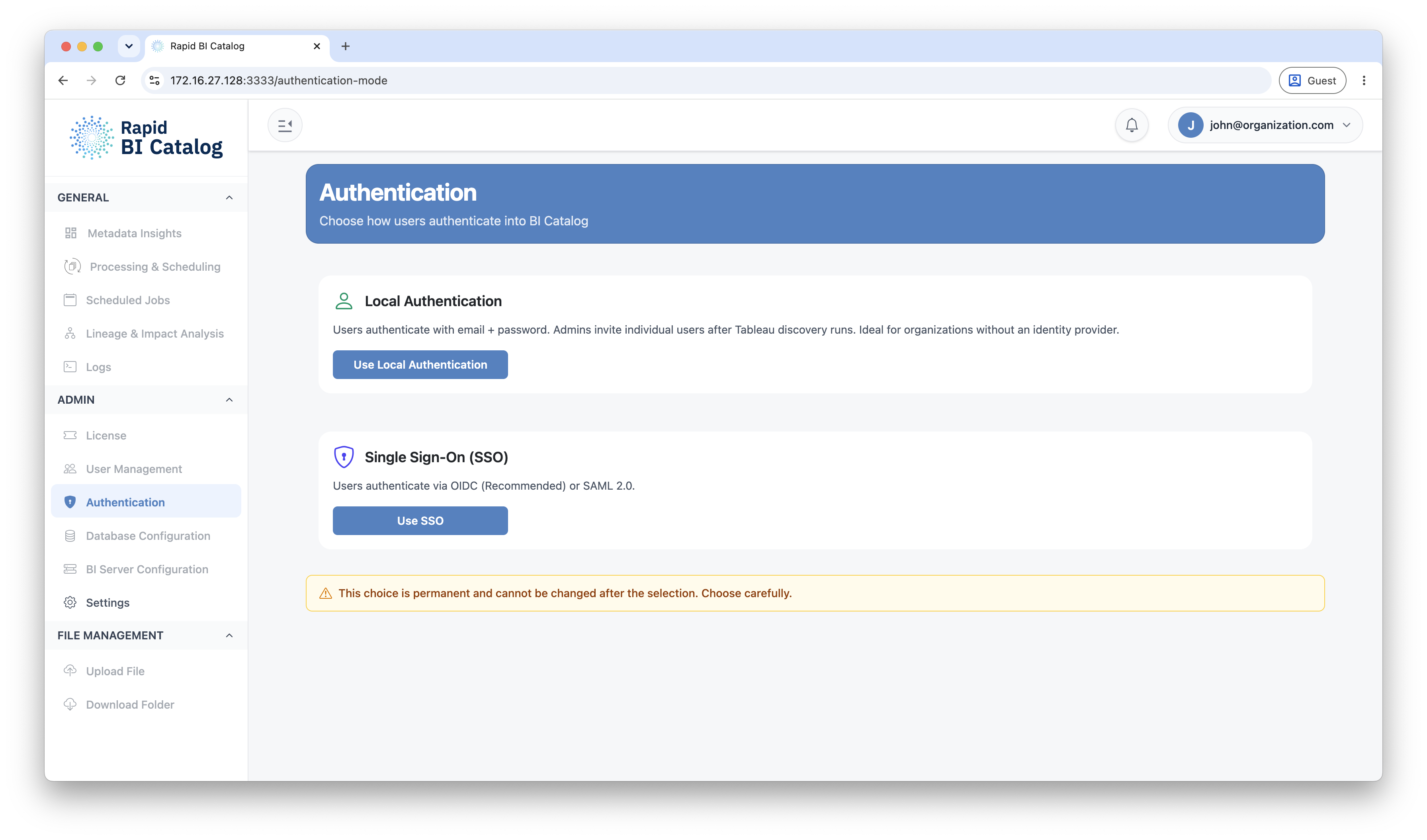Open a new browser tab
This screenshot has width=1427, height=840.
(346, 47)
